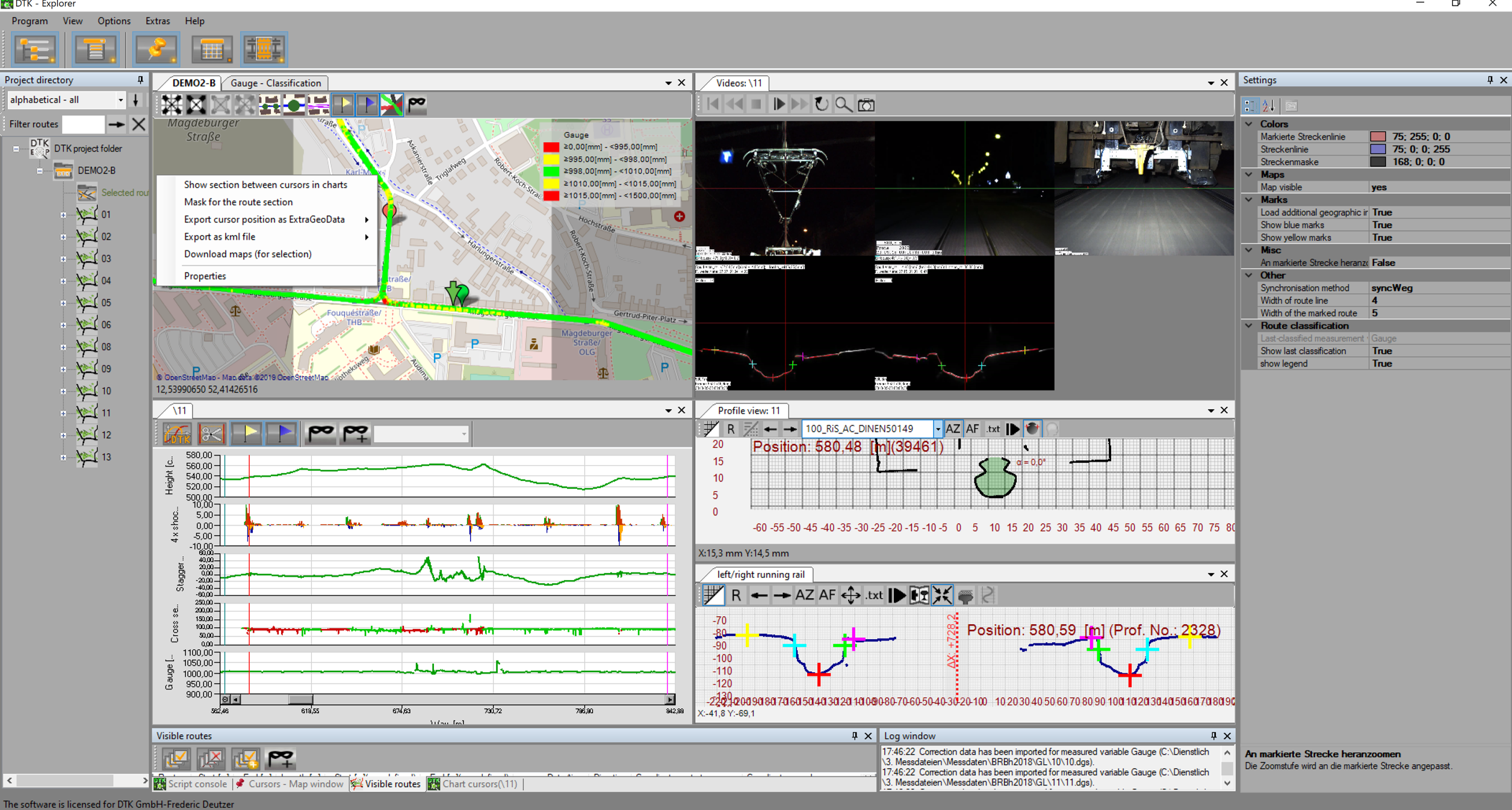Toggle the Map visible yes value
This screenshot has width=1512, height=810.
point(1379,187)
